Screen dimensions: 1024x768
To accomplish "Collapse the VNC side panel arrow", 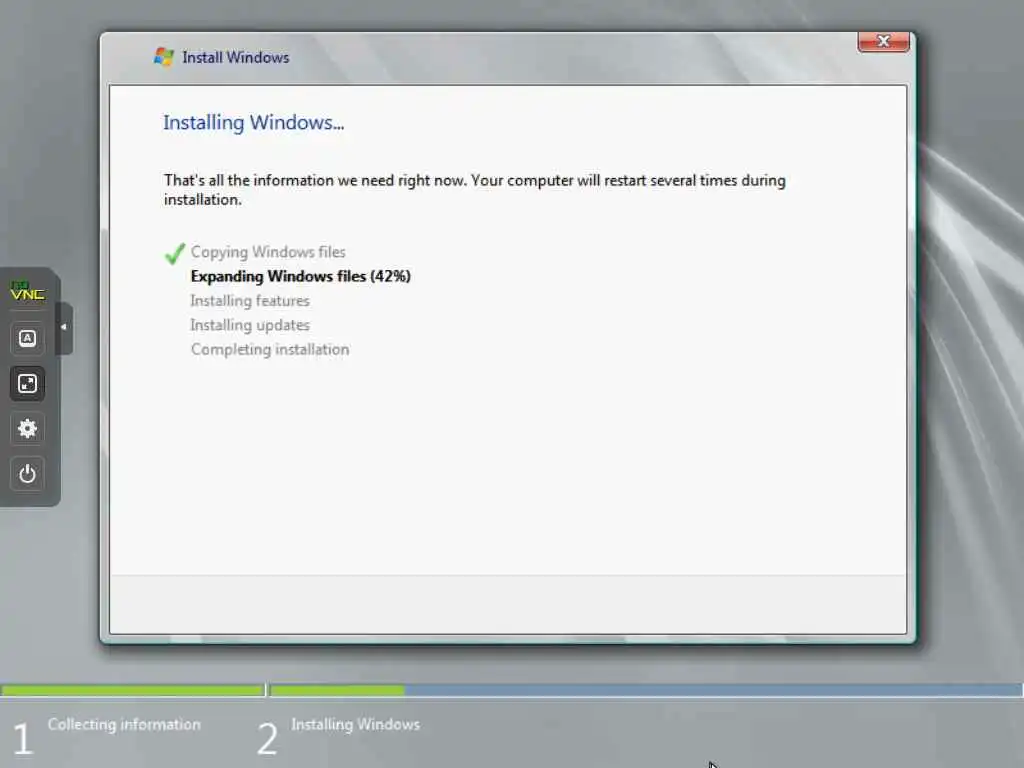I will point(64,327).
